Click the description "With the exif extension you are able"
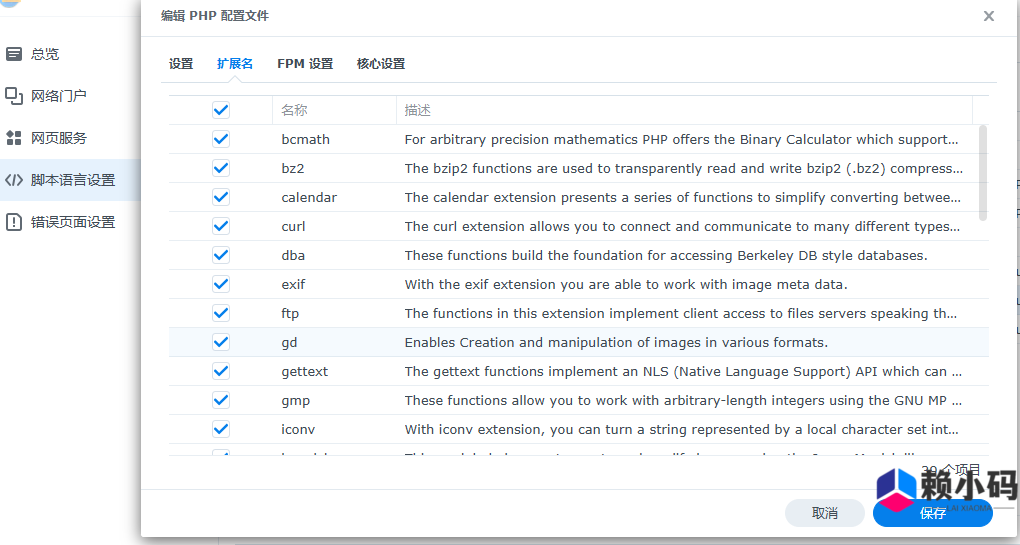1020x545 pixels. (x=626, y=284)
